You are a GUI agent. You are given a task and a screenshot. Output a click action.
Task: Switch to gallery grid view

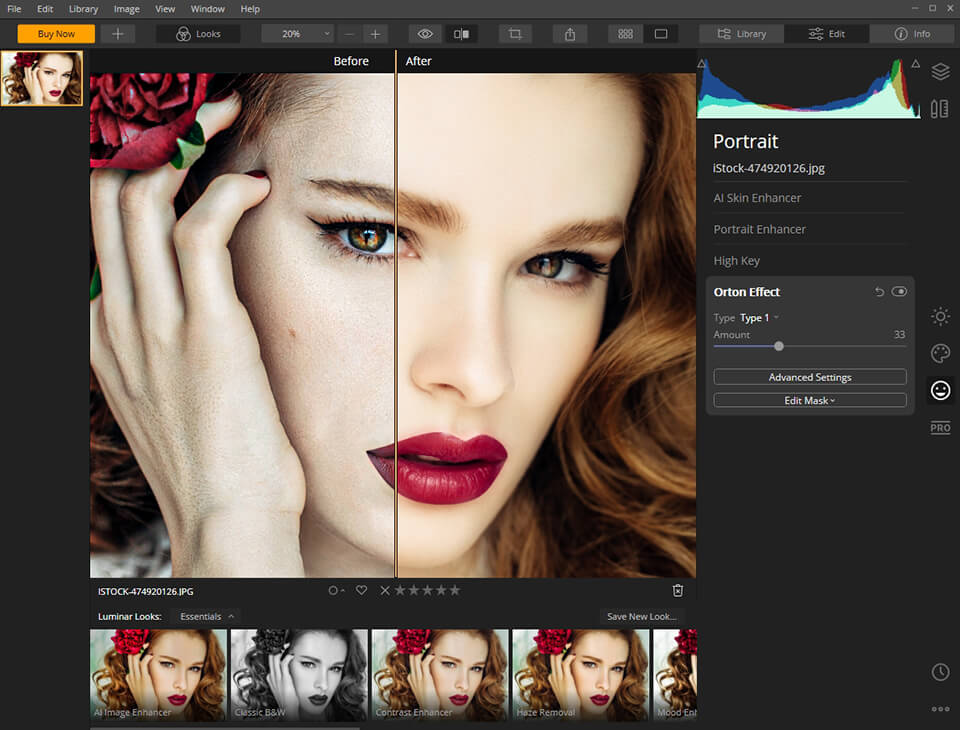point(624,33)
